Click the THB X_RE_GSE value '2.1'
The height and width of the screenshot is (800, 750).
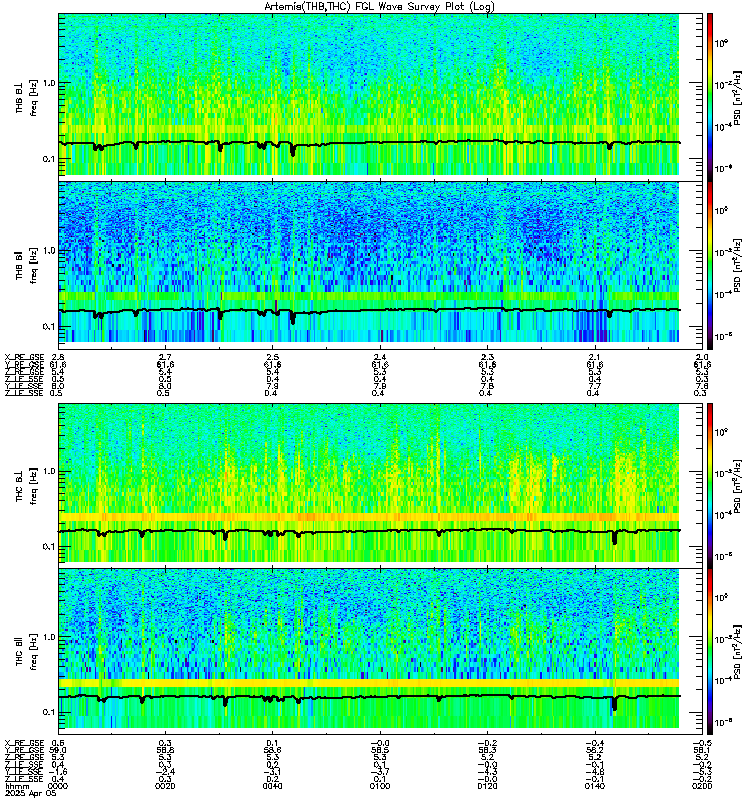(x=595, y=357)
